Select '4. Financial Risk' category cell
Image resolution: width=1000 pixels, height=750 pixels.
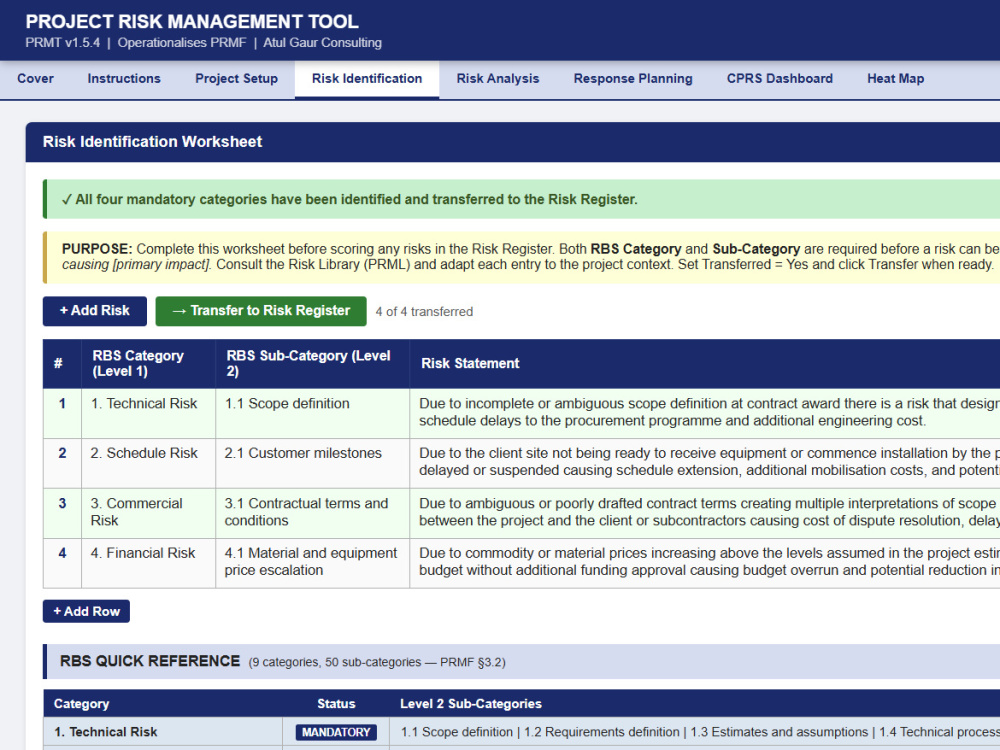[x=149, y=562]
